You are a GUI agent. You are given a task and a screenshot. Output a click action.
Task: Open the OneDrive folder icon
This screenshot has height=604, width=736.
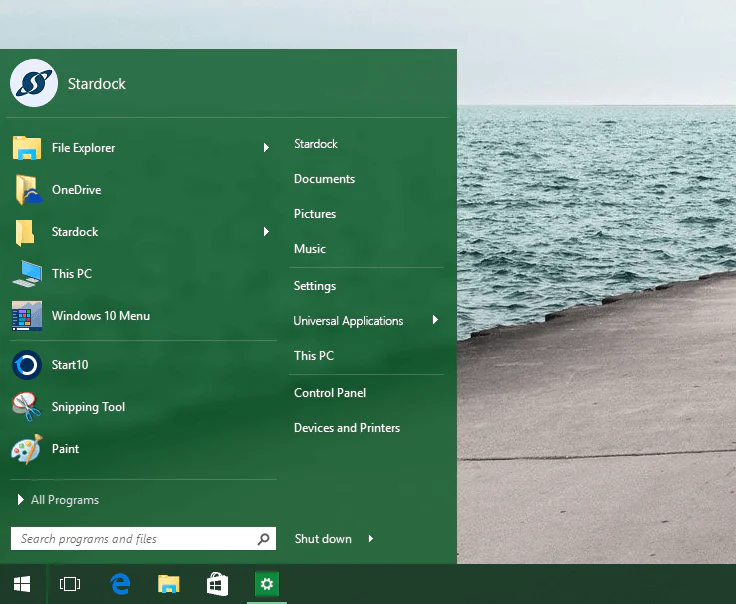(27, 190)
